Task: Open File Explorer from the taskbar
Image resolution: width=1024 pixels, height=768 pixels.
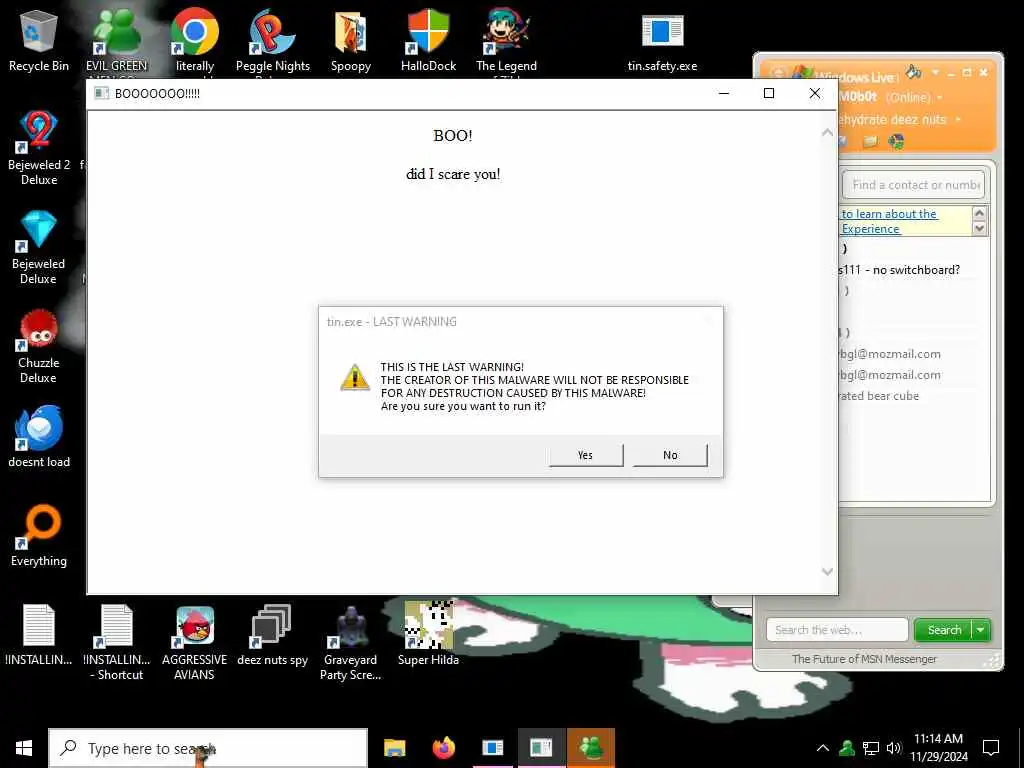Action: (x=394, y=748)
